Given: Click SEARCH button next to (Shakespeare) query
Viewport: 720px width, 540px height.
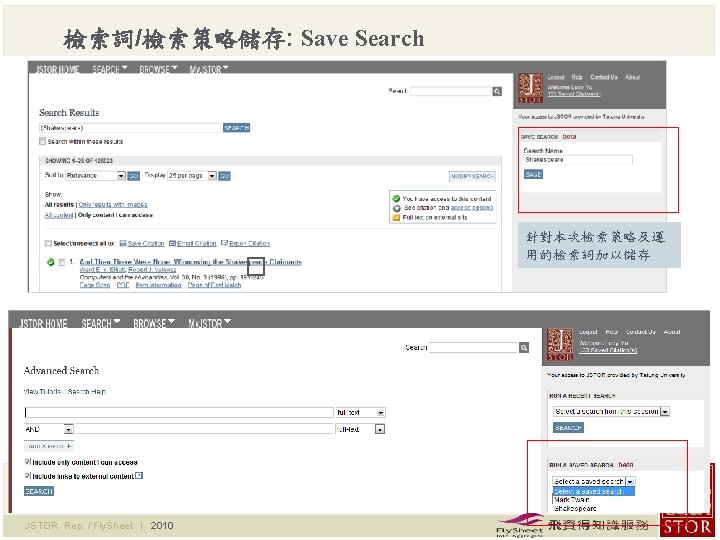Looking at the screenshot, I should coord(236,128).
